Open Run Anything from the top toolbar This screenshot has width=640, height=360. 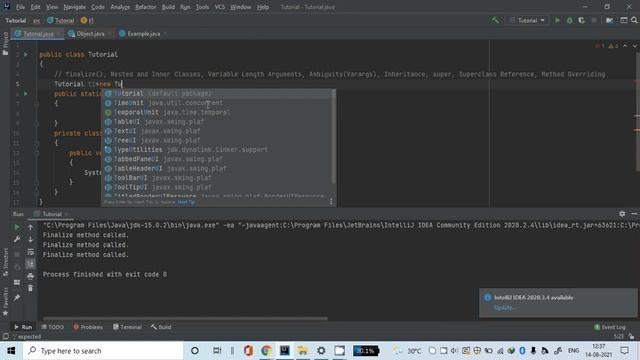pyautogui.click(x=624, y=20)
